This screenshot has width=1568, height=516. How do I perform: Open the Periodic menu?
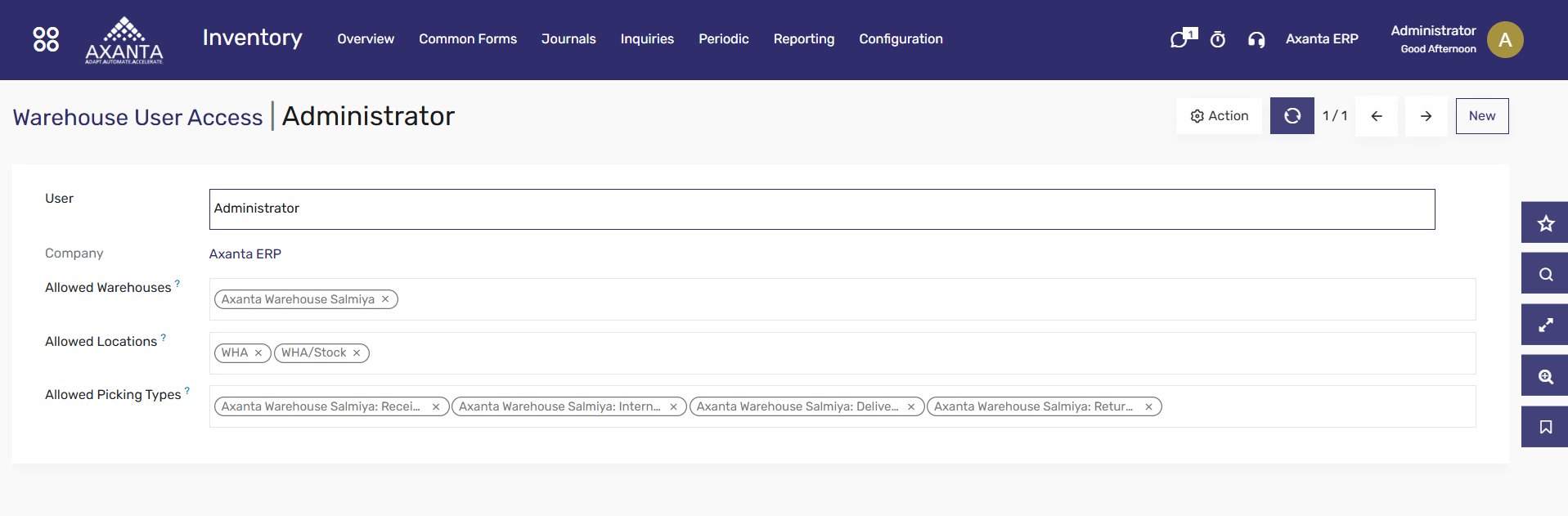(724, 39)
